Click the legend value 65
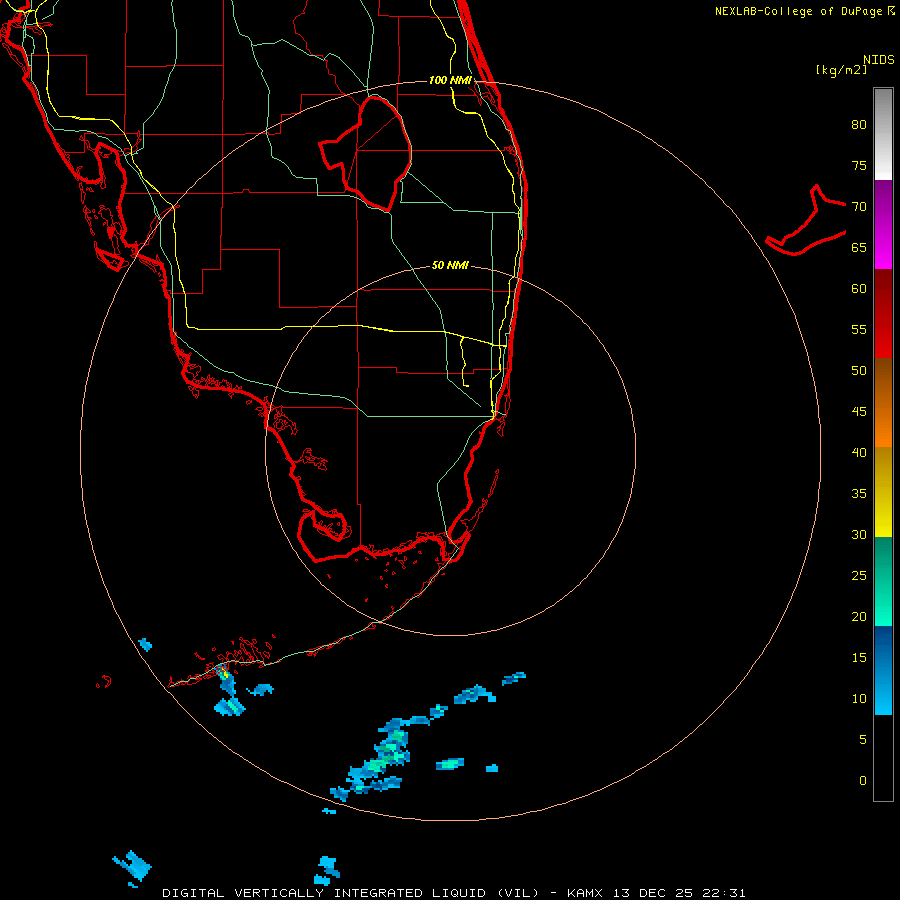The image size is (900, 900). coord(859,247)
